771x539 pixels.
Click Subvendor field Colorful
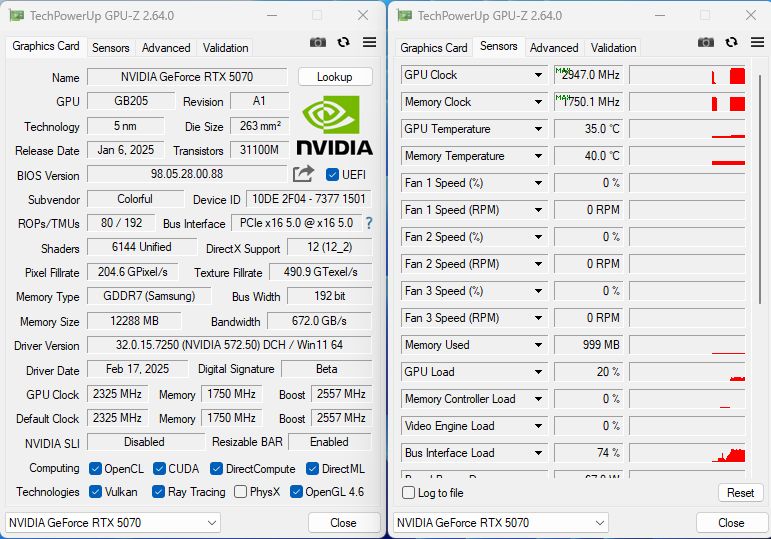[135, 199]
